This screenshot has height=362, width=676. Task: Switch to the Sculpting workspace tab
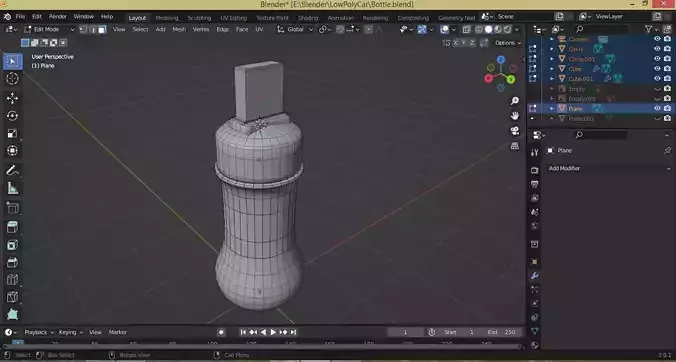pos(199,18)
